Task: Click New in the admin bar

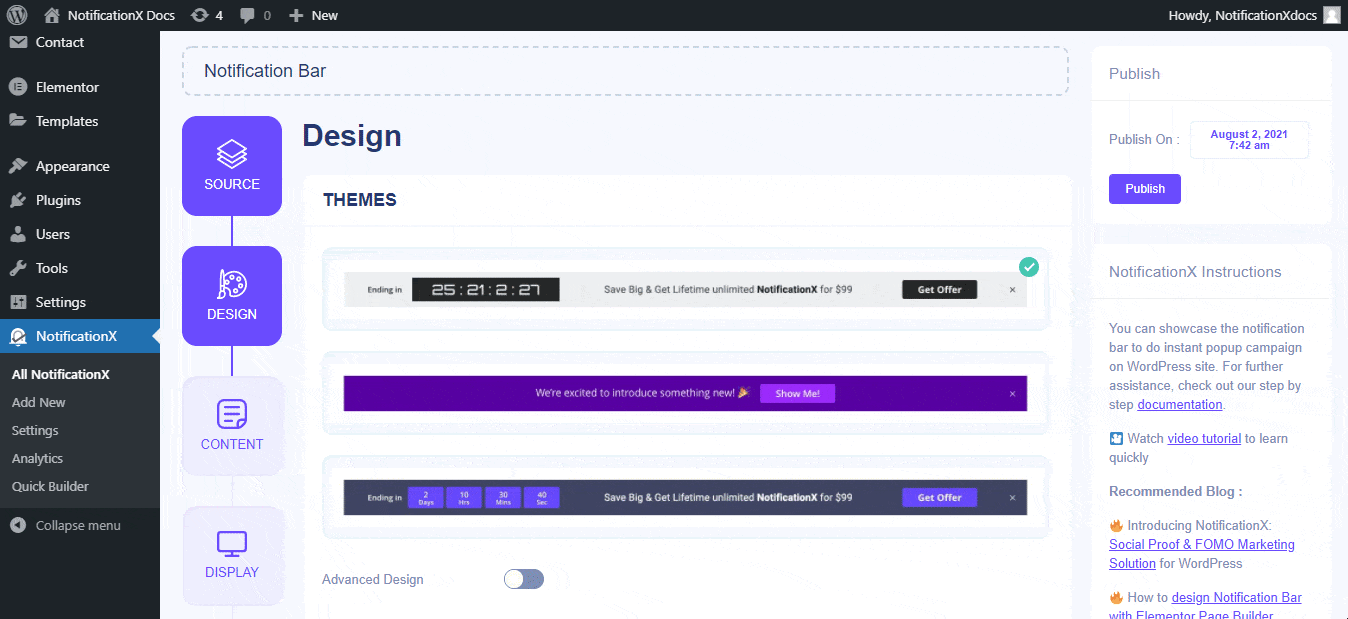Action: click(x=325, y=15)
